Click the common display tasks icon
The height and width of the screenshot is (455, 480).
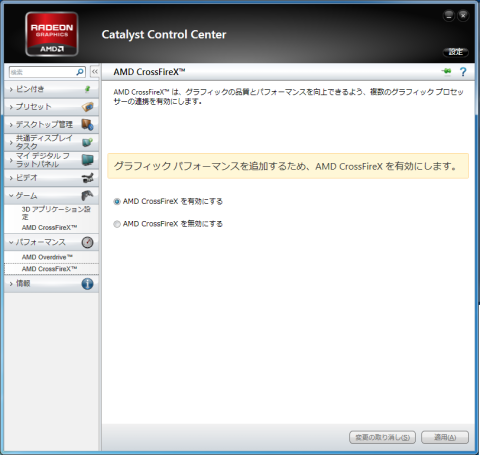[x=87, y=143]
